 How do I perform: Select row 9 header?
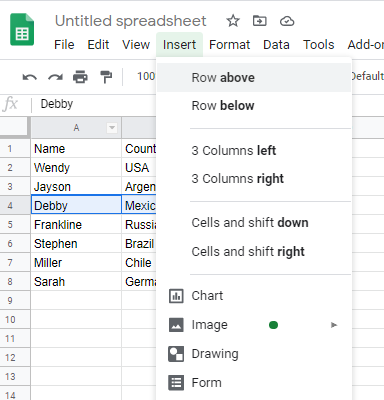tap(15, 300)
